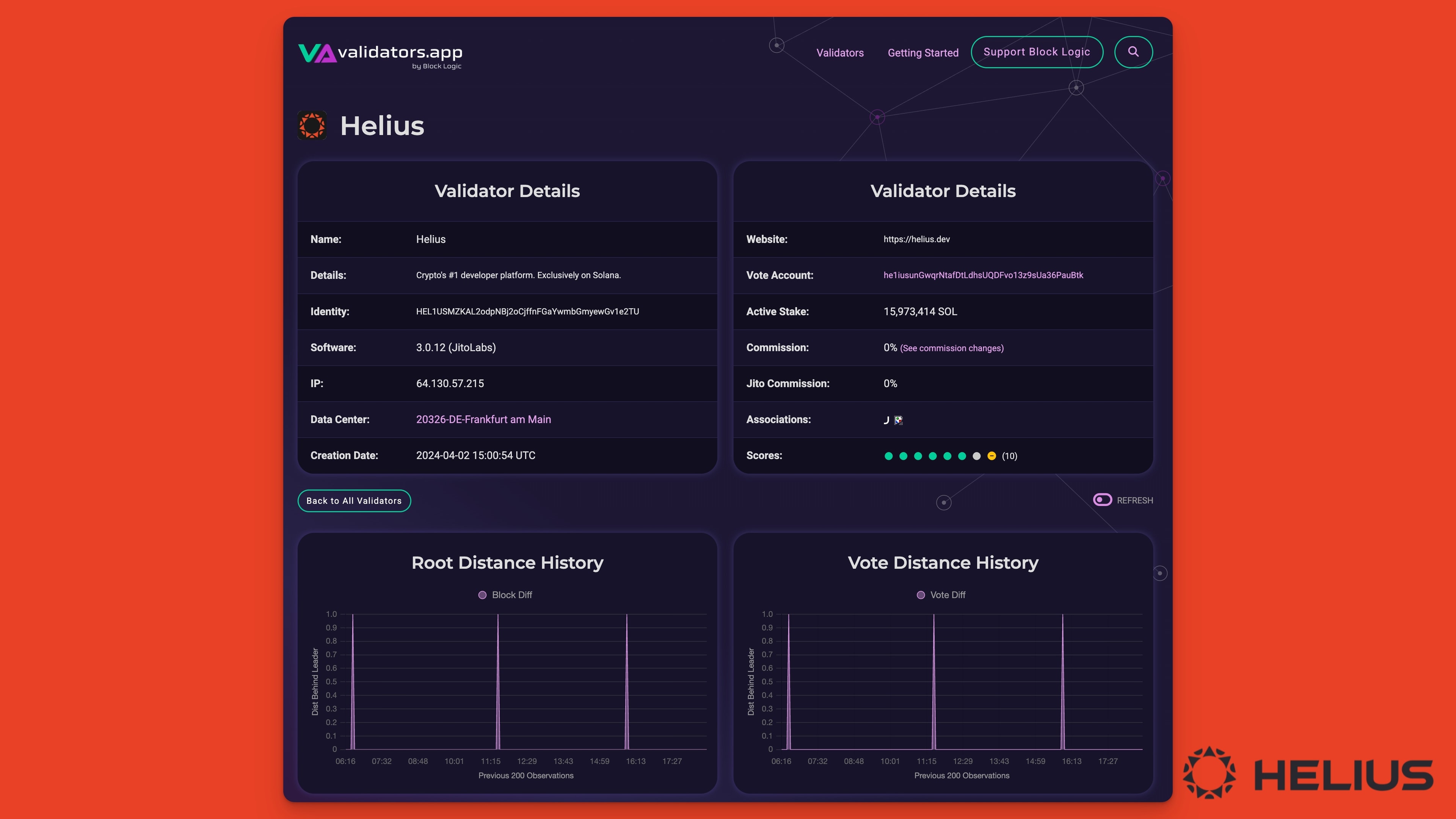Click the Helius avatar beside the page title
The image size is (1456, 819).
point(312,126)
